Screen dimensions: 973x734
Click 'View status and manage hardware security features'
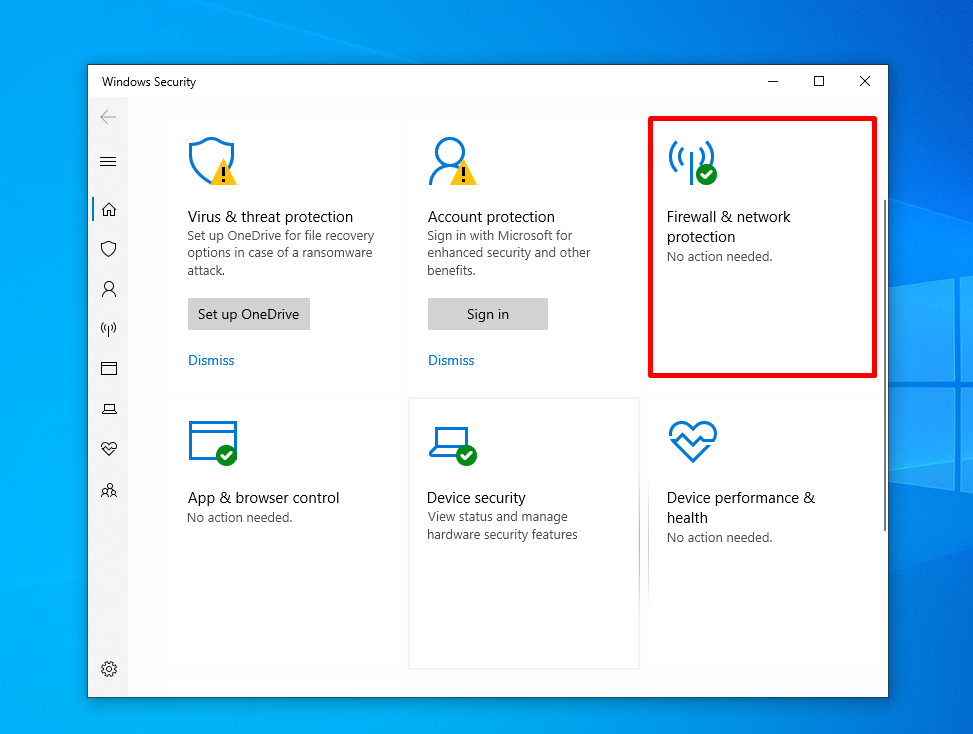tap(502, 526)
